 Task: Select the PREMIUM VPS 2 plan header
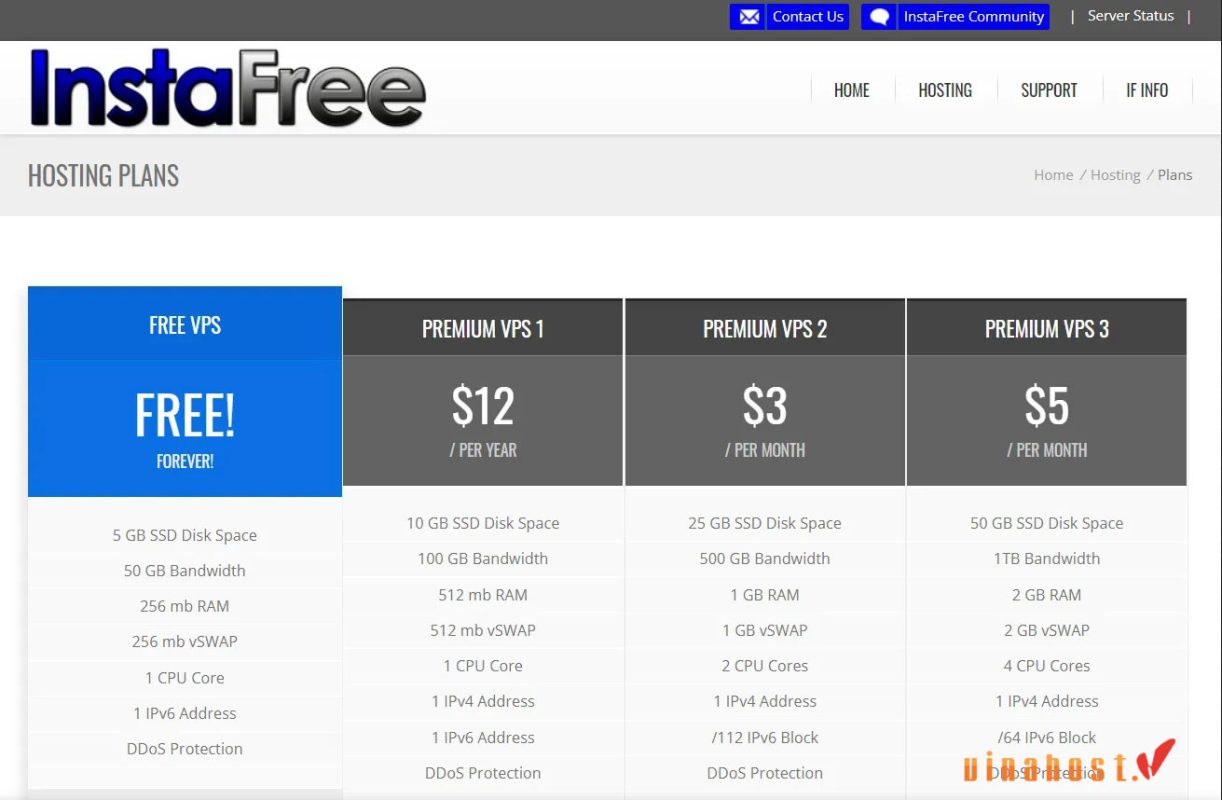pyautogui.click(x=764, y=327)
